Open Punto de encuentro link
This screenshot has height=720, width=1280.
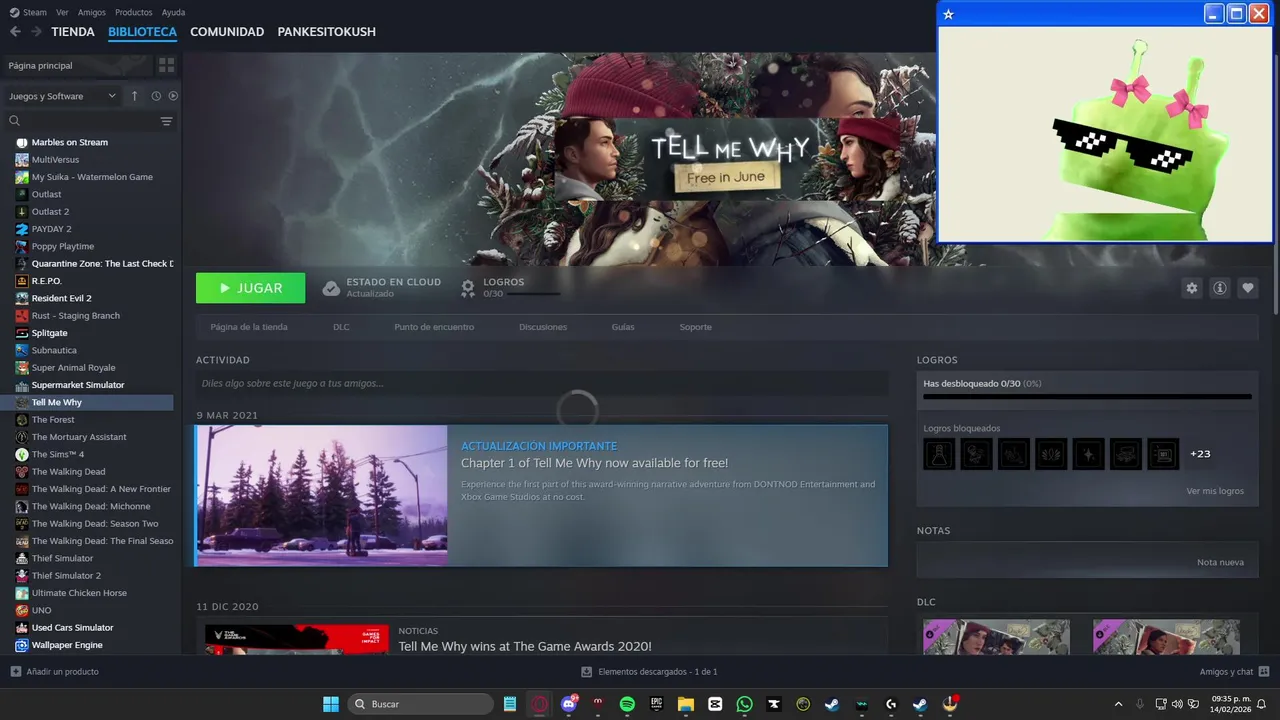pyautogui.click(x=434, y=327)
